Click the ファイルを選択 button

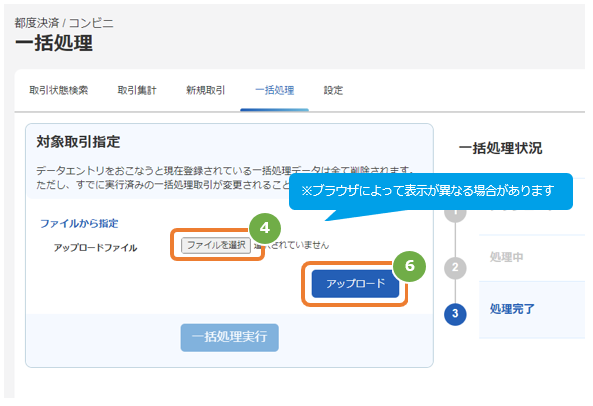point(216,245)
